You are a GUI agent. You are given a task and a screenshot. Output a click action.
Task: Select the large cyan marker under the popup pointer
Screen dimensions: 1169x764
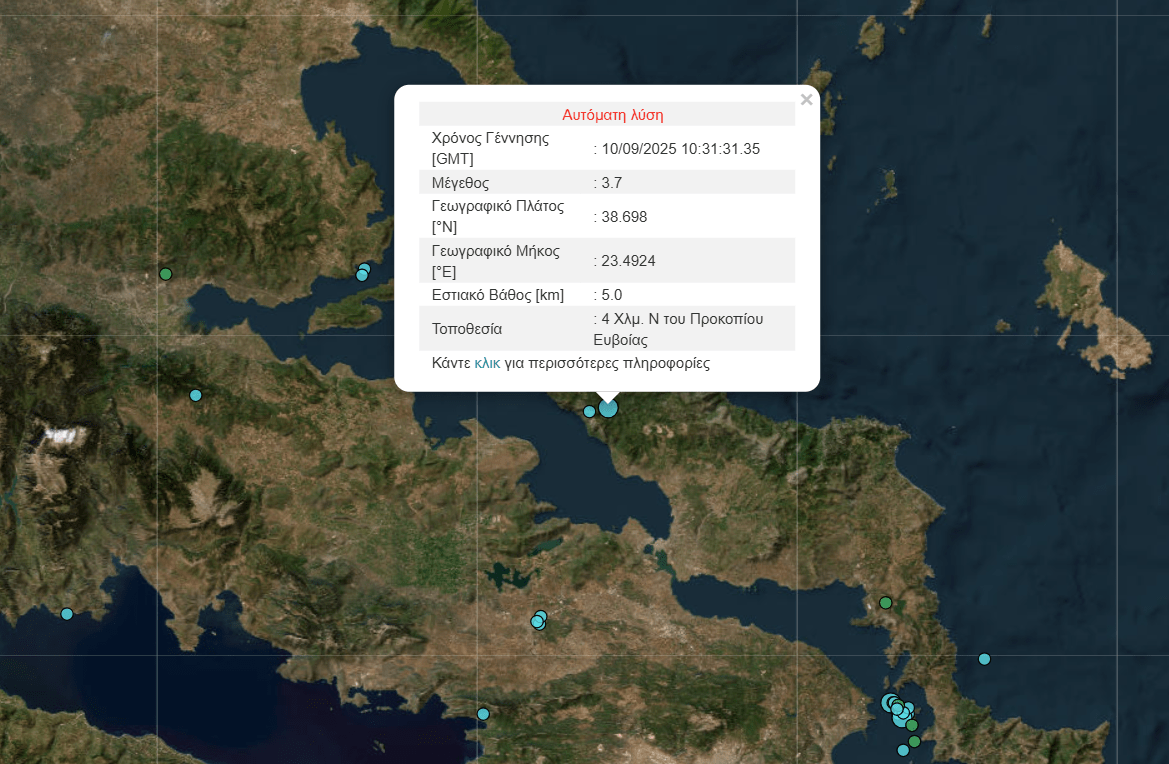(608, 408)
